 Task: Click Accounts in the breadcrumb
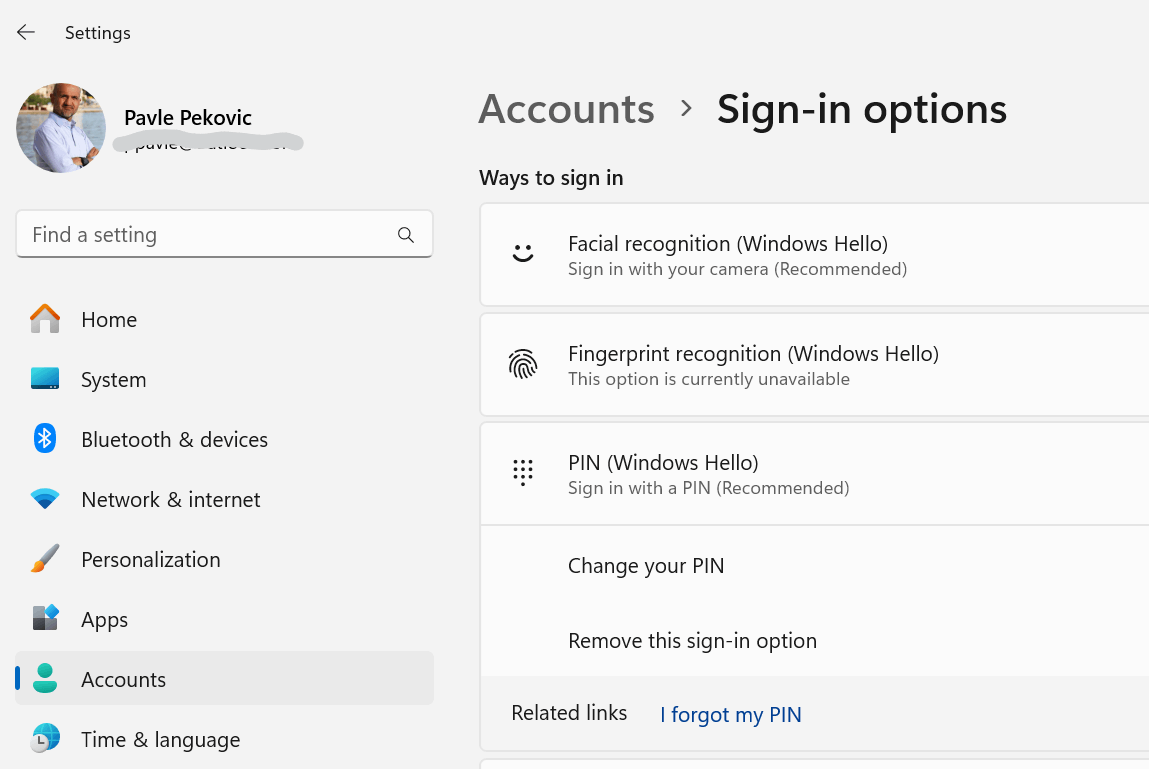pos(566,109)
